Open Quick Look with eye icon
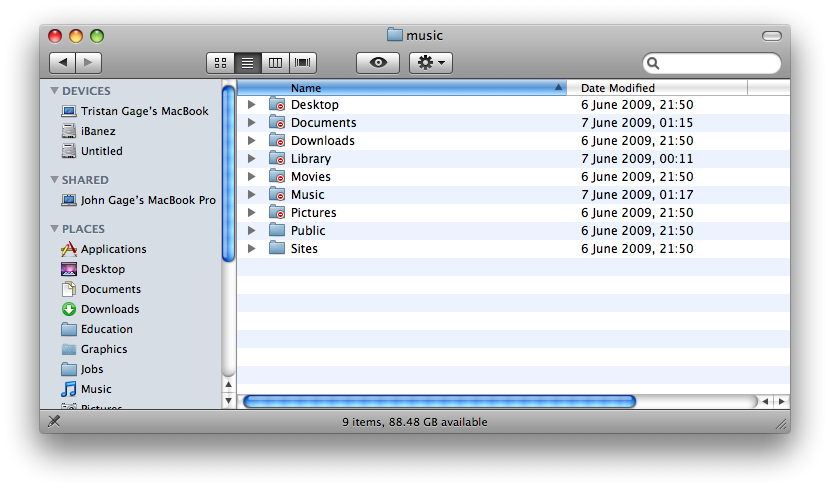This screenshot has width=830, height=488. [x=378, y=63]
